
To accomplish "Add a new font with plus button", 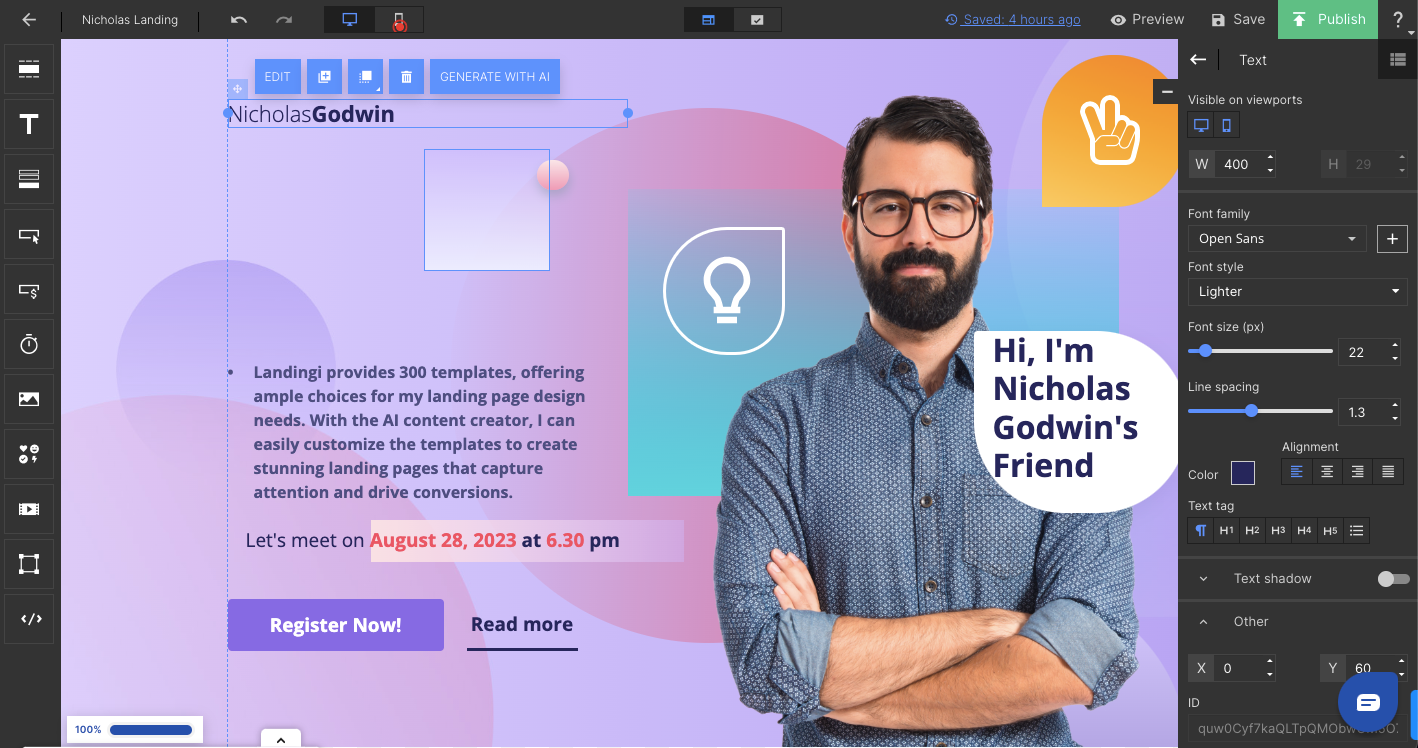I will tap(1392, 239).
